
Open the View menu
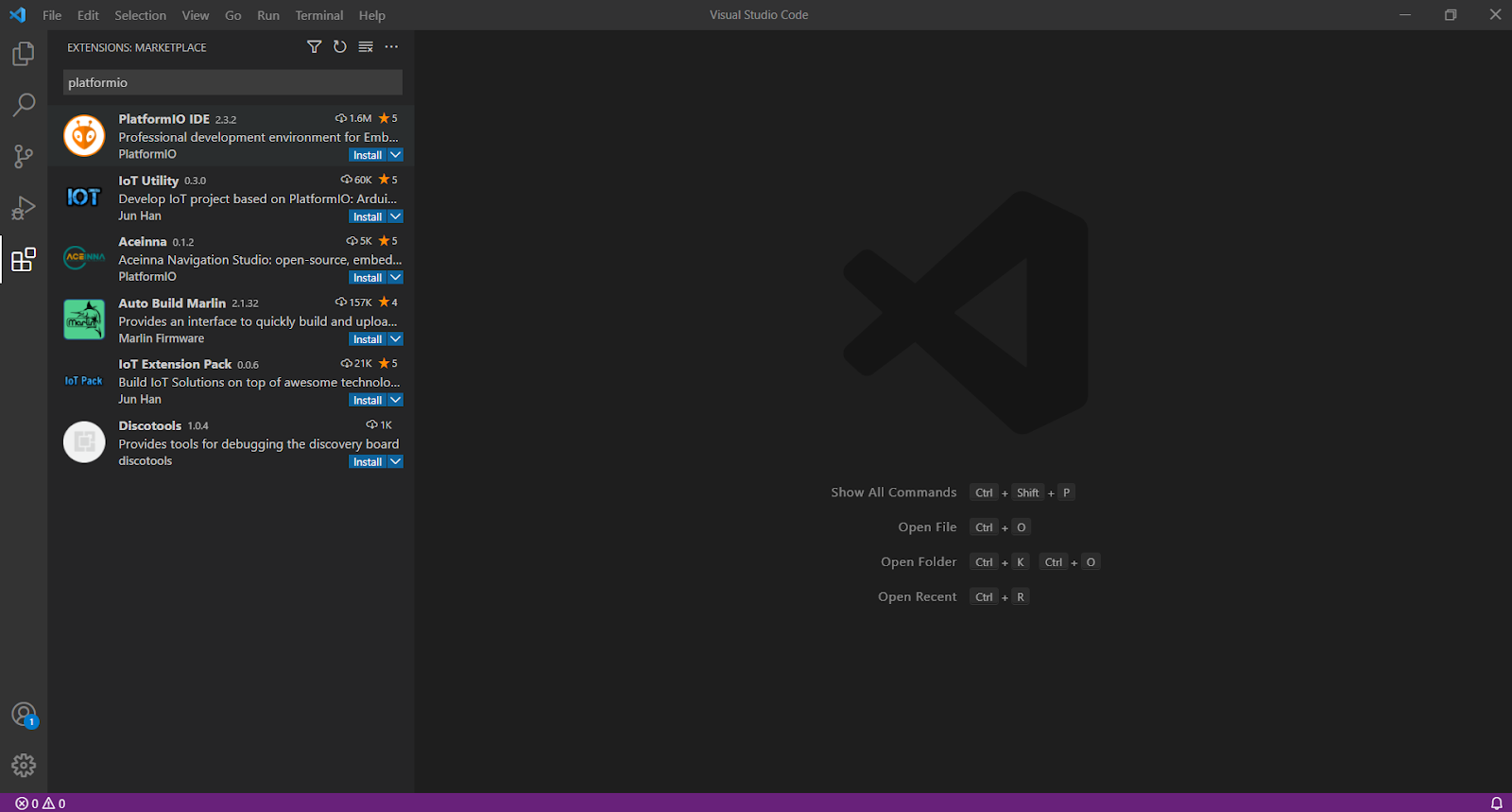coord(196,15)
